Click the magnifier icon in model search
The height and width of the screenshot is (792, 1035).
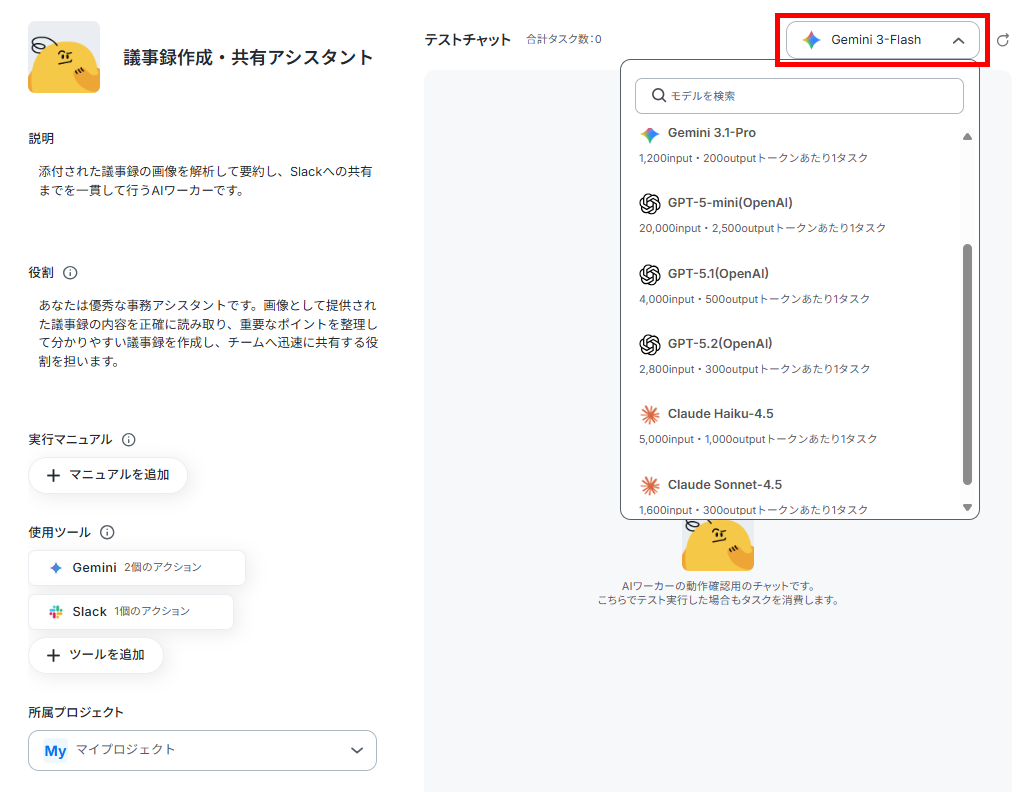click(x=658, y=96)
